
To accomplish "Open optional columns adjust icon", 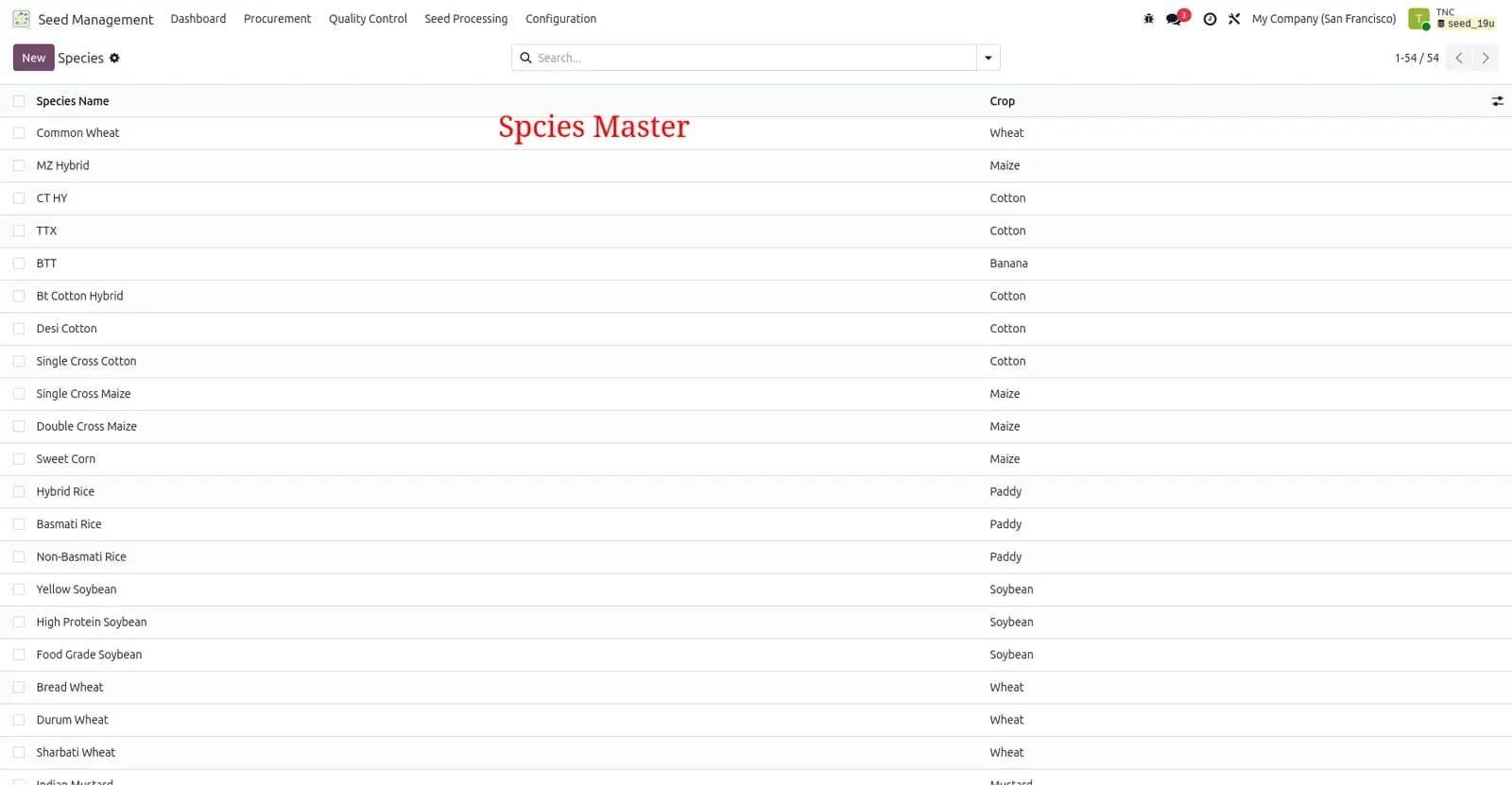I will [x=1498, y=101].
